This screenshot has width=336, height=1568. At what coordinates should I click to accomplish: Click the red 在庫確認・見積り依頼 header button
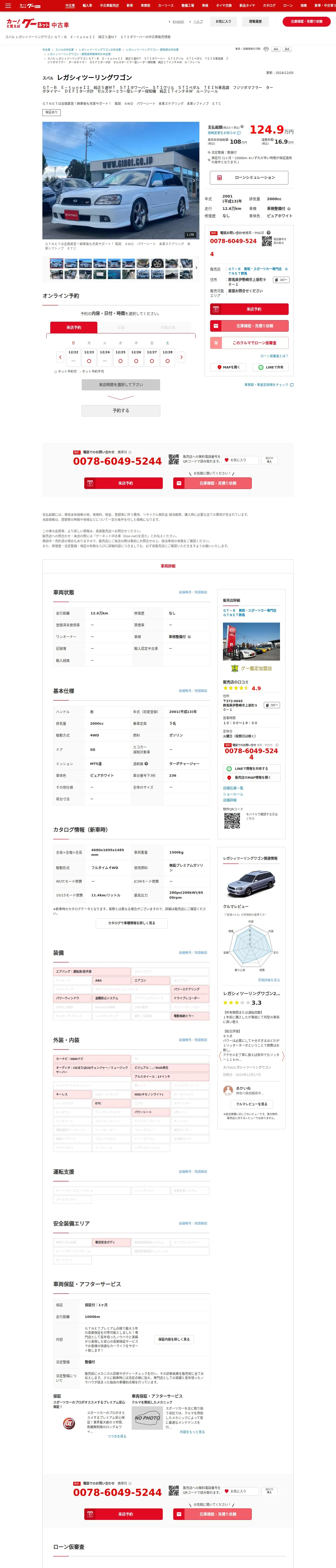307,21
